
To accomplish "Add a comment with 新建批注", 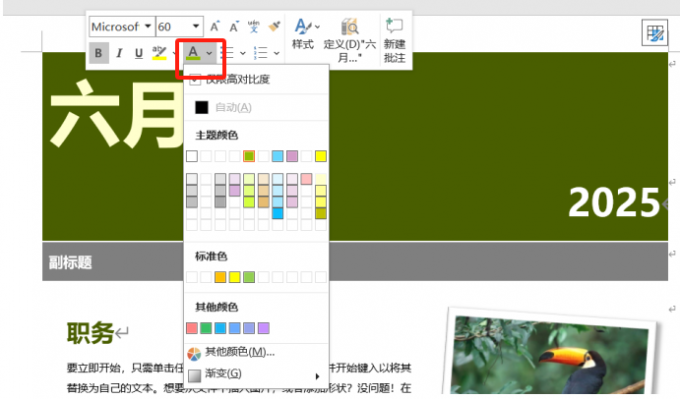I will [394, 41].
